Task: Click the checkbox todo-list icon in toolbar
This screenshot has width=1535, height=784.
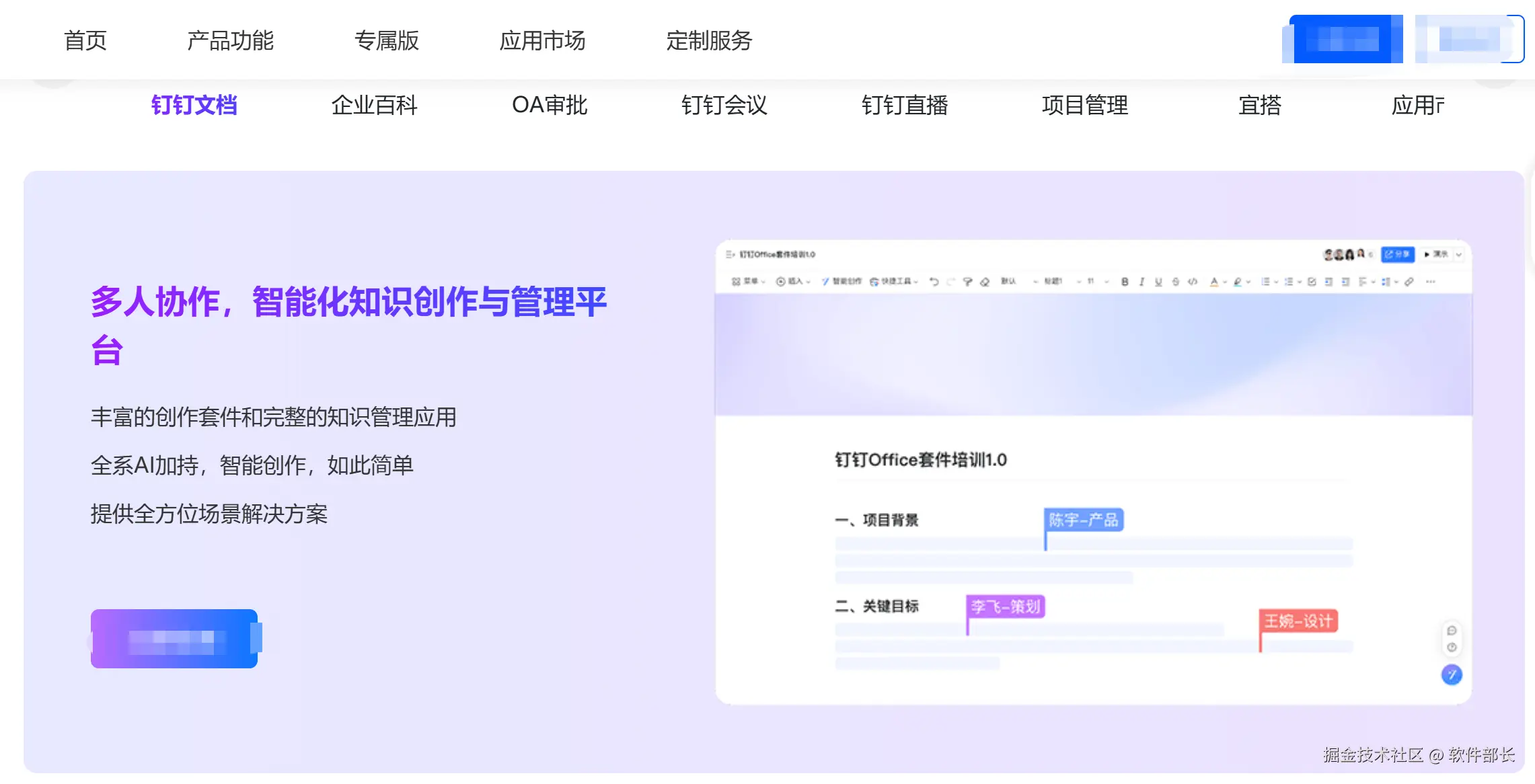Action: tap(1312, 282)
